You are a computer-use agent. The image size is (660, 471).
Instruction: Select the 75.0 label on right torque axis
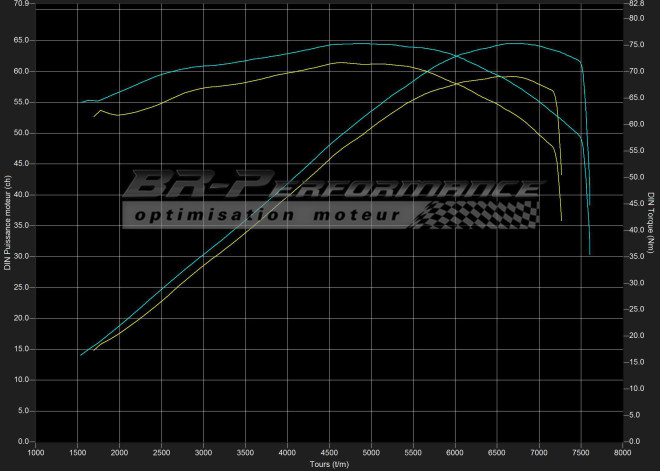click(637, 45)
